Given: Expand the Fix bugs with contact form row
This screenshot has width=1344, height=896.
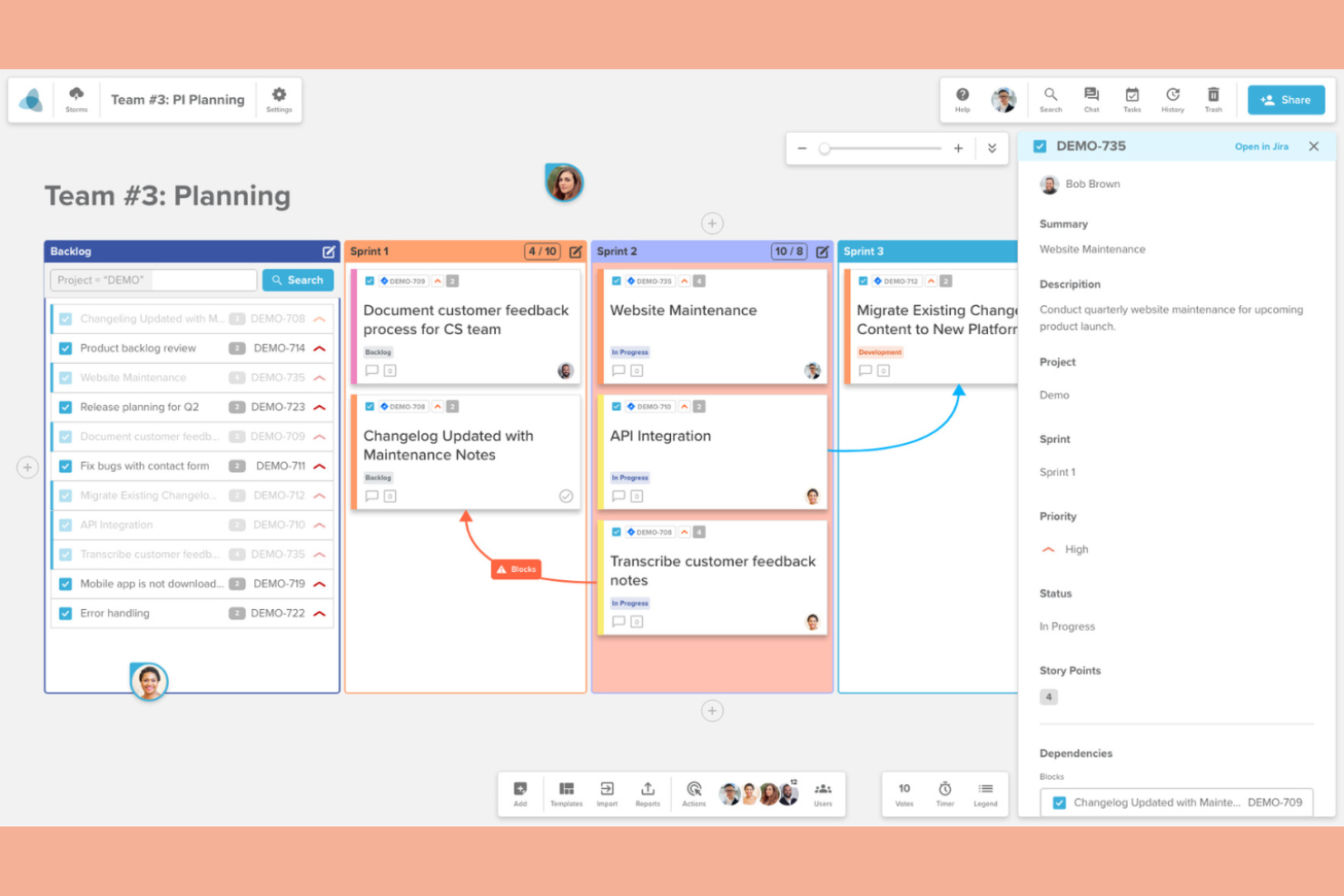Looking at the screenshot, I should click(x=320, y=467).
